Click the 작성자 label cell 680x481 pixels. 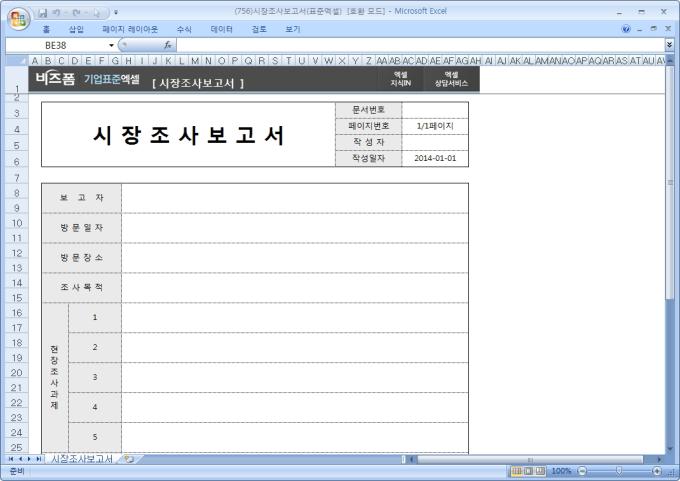(x=369, y=142)
